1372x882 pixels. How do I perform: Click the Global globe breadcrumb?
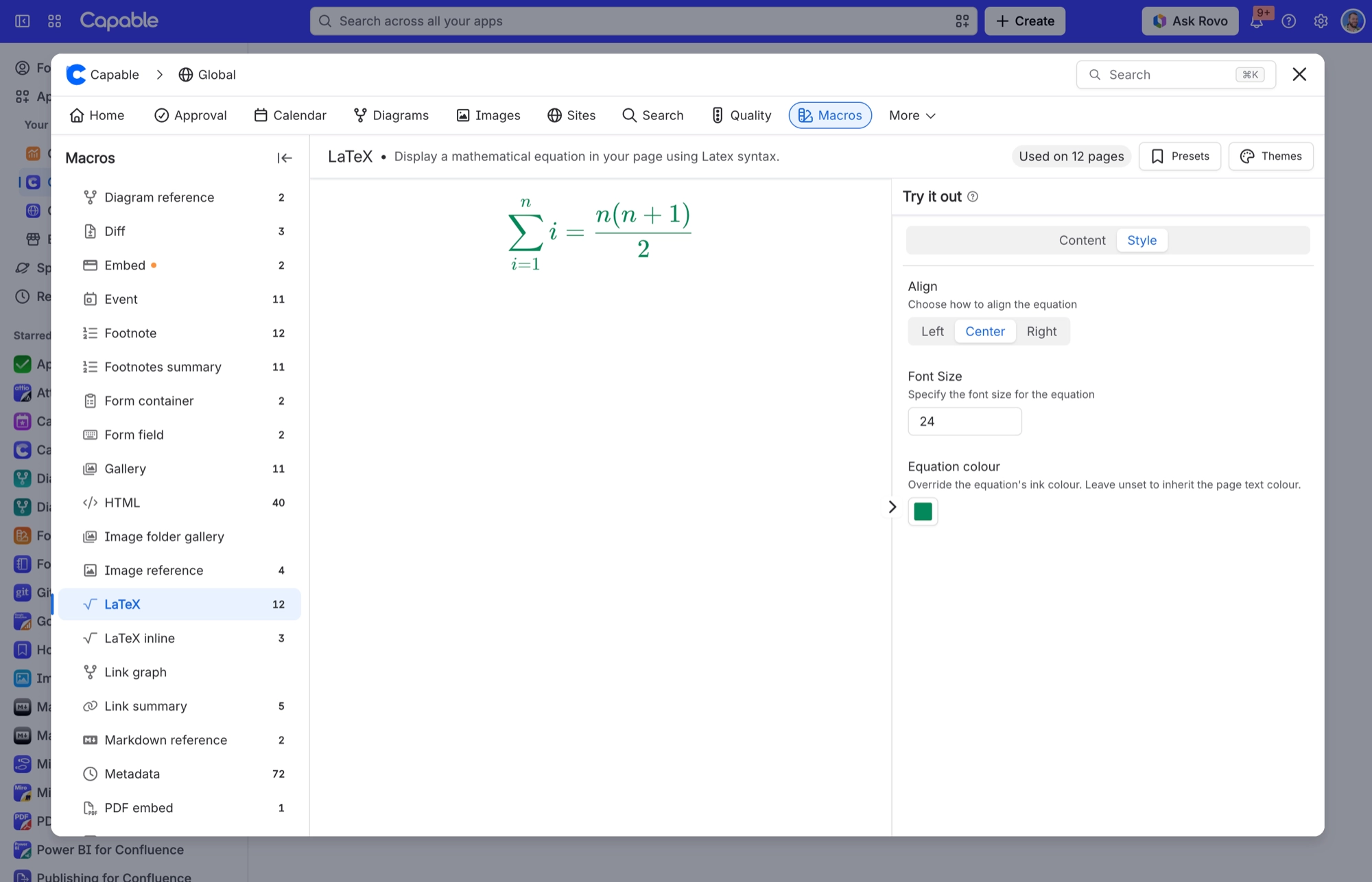(207, 75)
